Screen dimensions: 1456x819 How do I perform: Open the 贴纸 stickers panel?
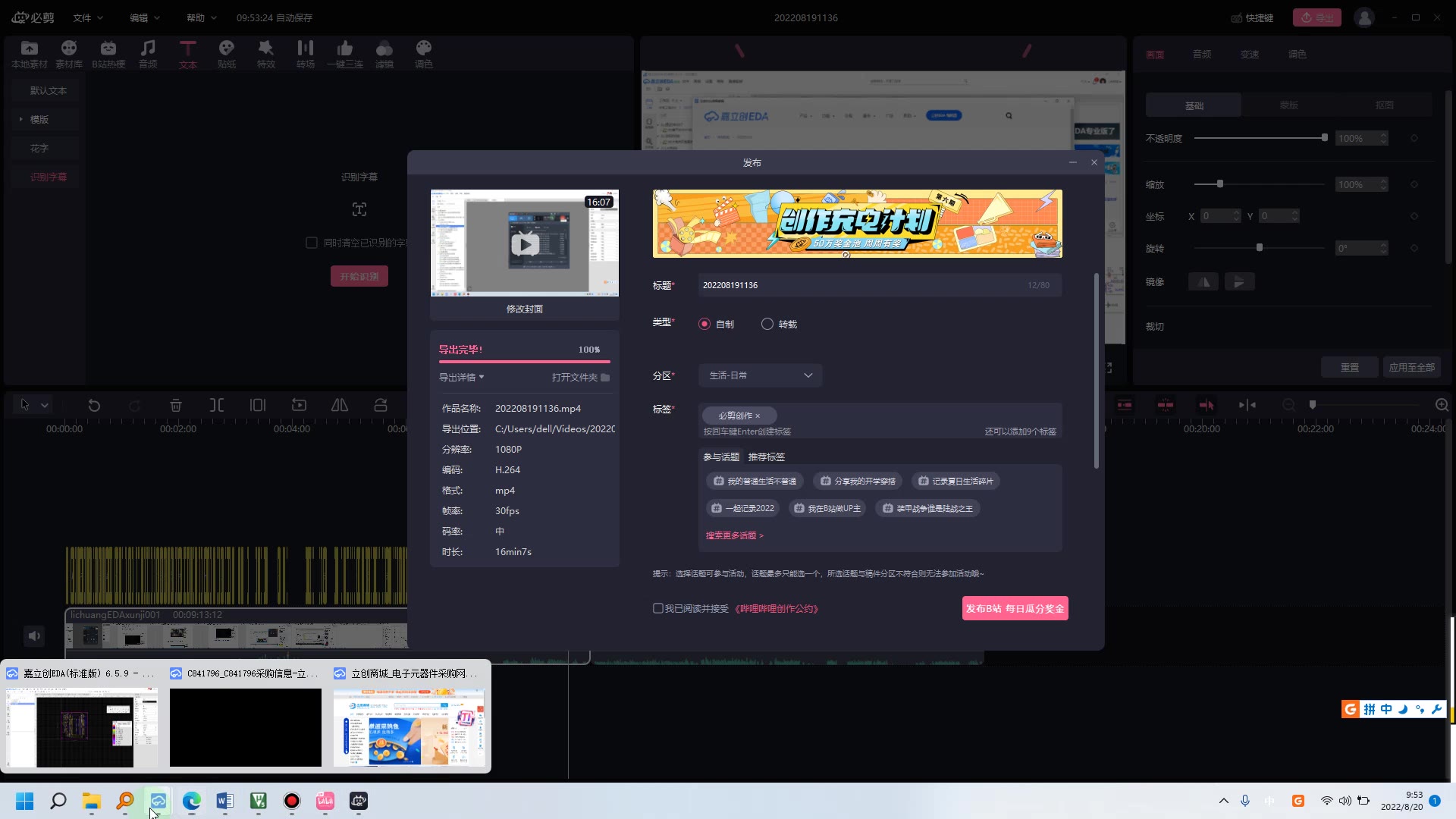click(226, 53)
